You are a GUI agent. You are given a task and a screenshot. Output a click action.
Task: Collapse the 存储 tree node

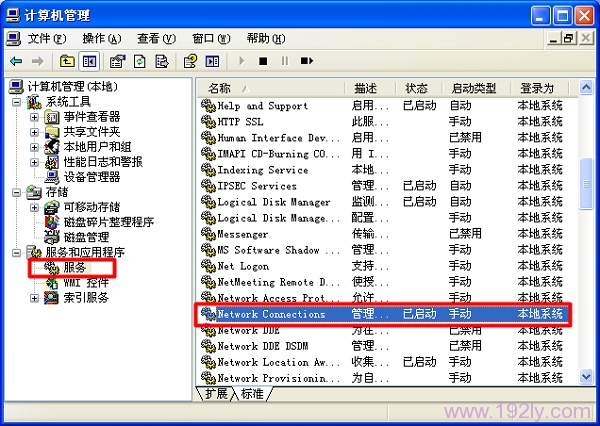(x=16, y=192)
